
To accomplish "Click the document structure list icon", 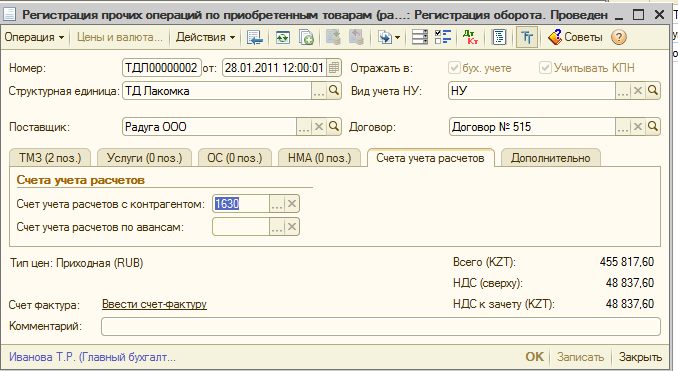I will pyautogui.click(x=419, y=37).
